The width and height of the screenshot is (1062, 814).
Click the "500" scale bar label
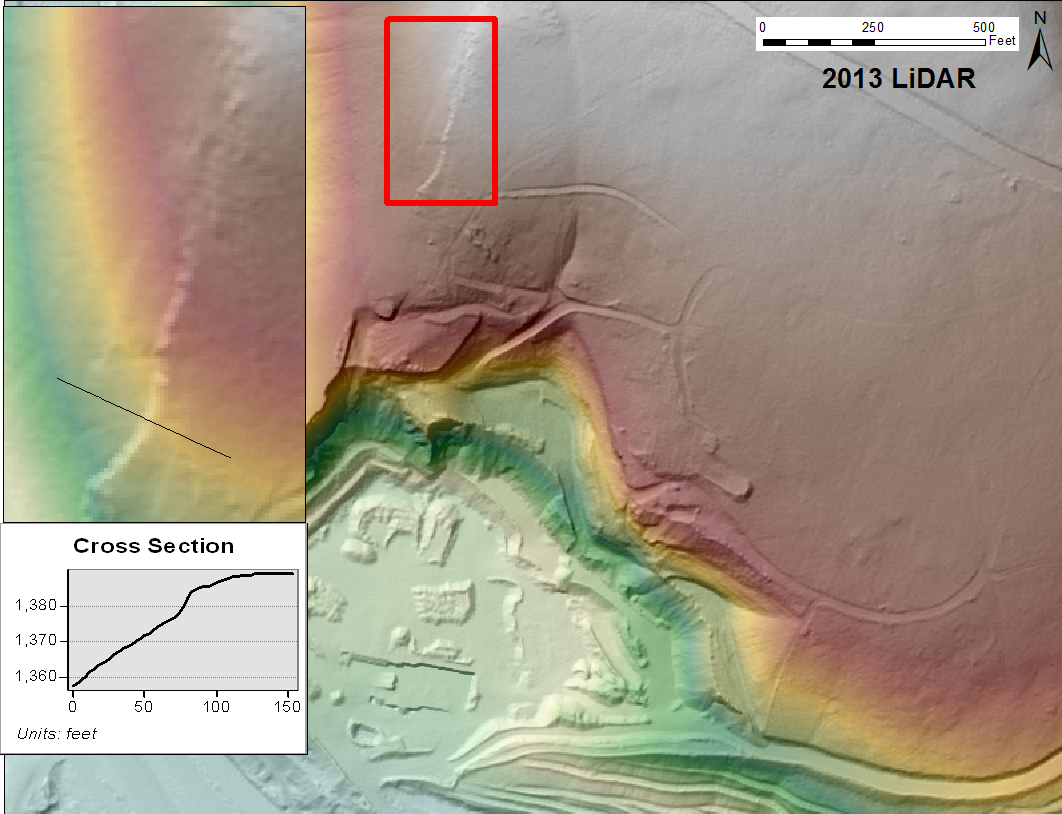pyautogui.click(x=983, y=28)
